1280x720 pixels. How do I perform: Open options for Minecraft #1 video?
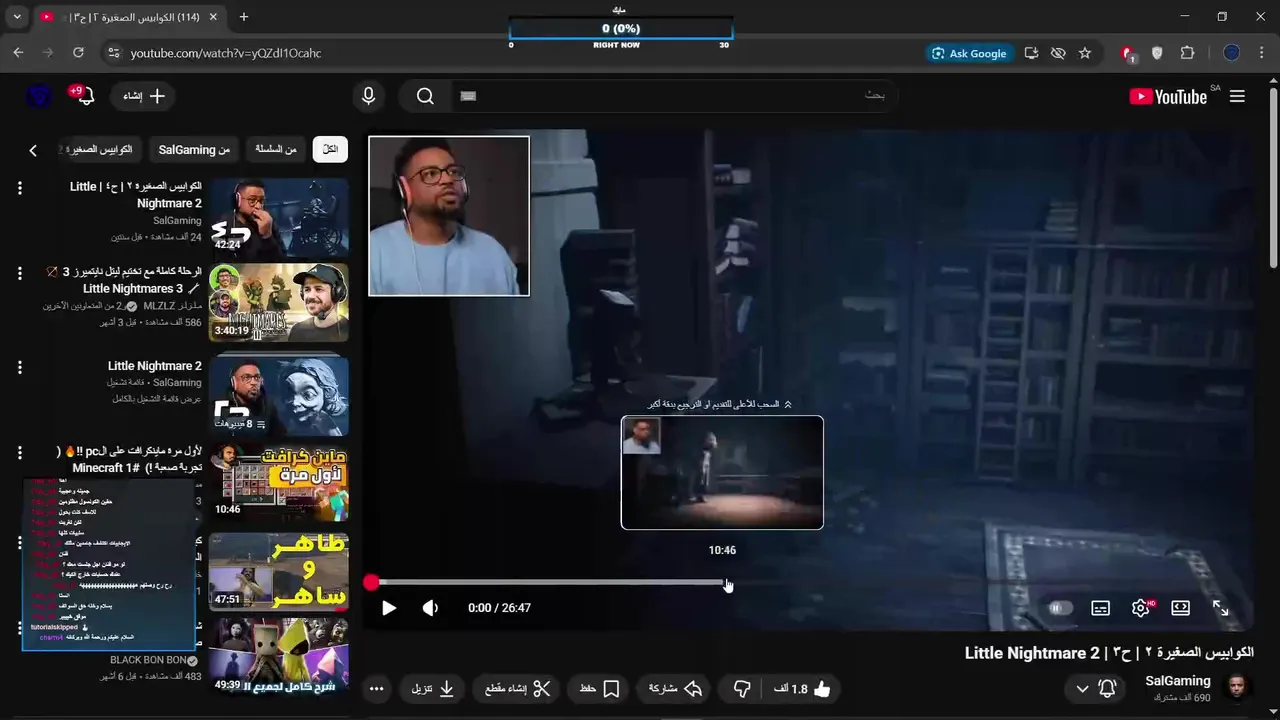19,452
